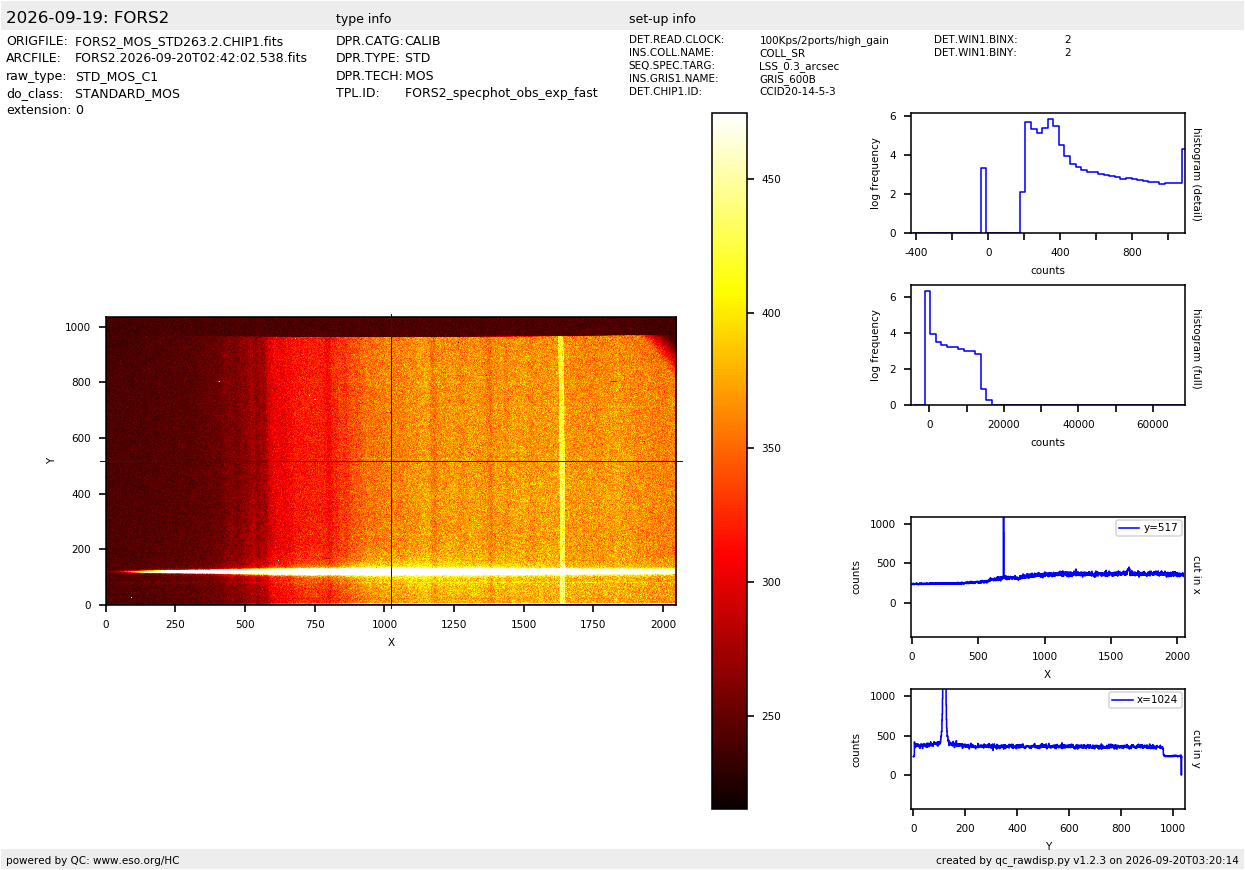Click the ORIGFILE name FORS2_MOS_STD263.2.CHIP1.fits
The height and width of the screenshot is (870, 1245).
point(179,42)
